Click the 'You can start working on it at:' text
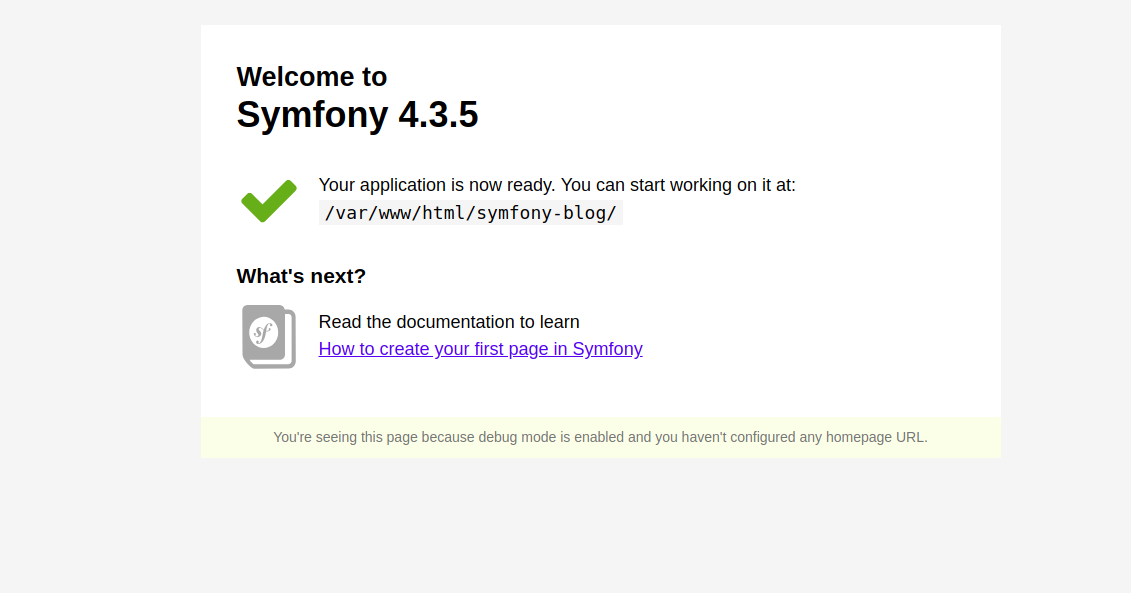This screenshot has height=593, width=1131. pos(678,185)
